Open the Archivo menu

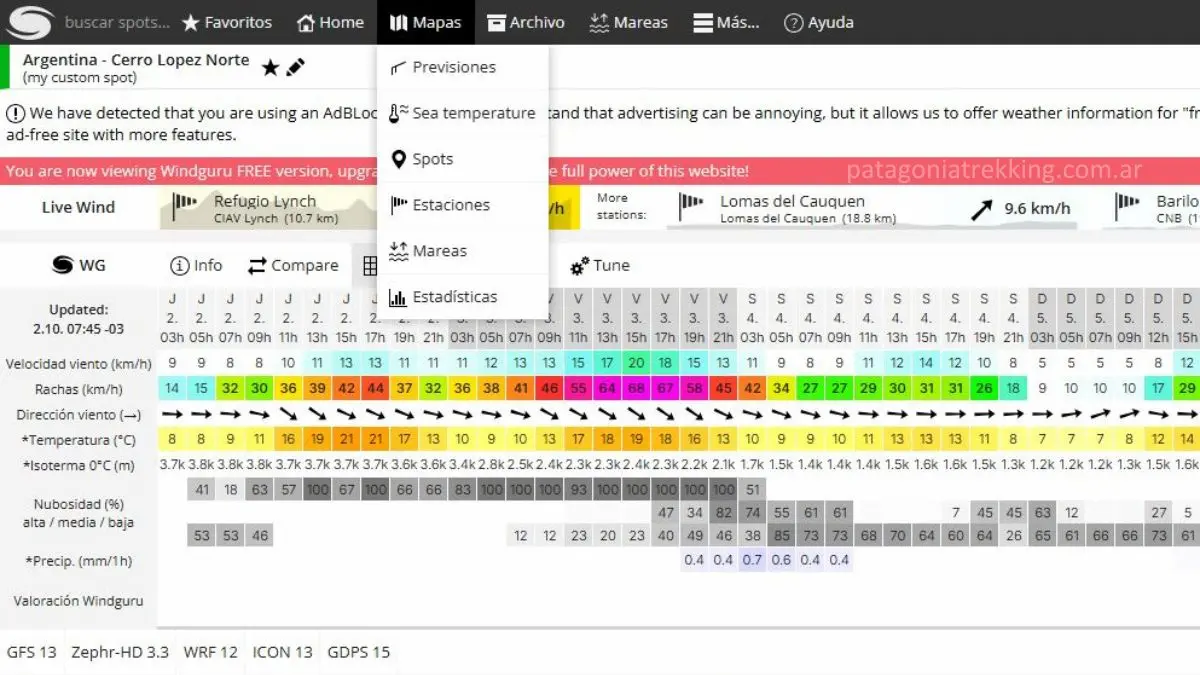coord(526,22)
